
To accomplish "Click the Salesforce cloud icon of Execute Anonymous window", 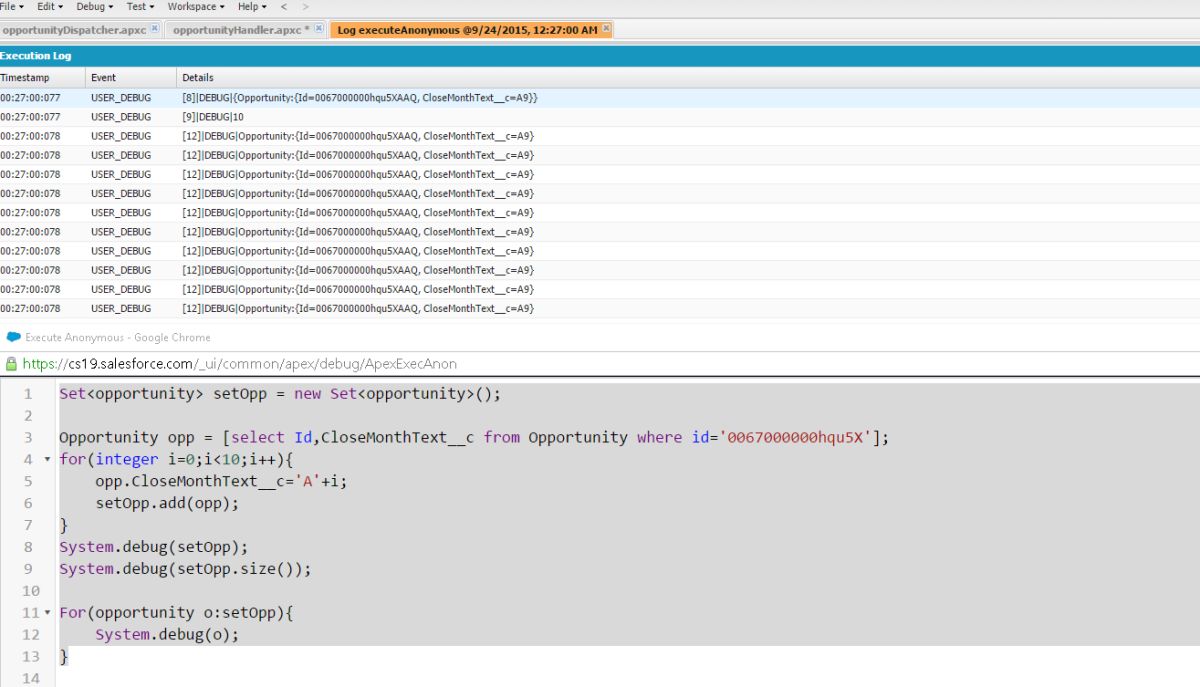I will 14,337.
